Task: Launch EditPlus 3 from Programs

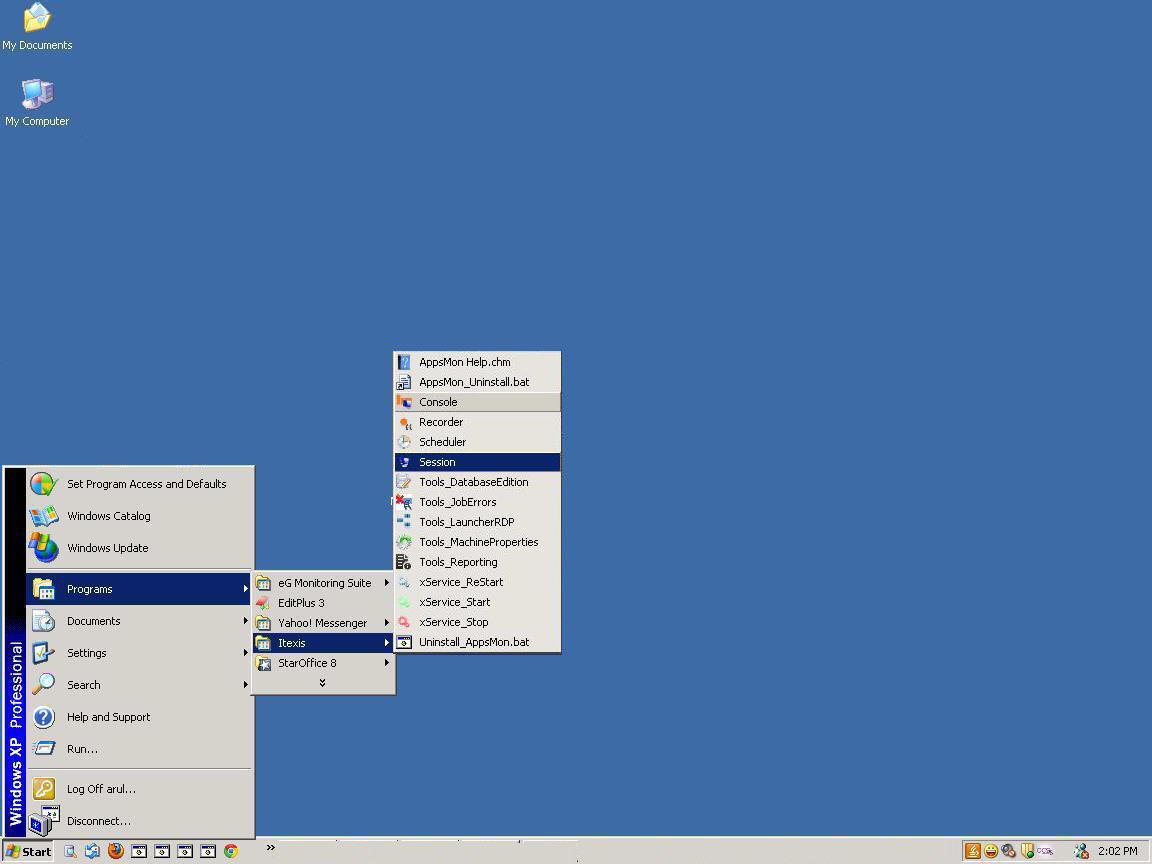Action: click(x=323, y=603)
